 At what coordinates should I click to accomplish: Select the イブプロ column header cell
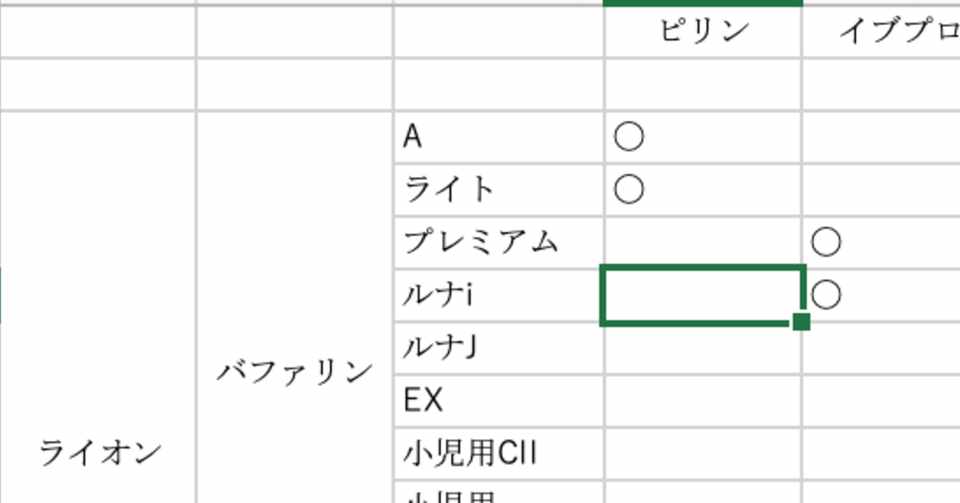click(x=882, y=32)
